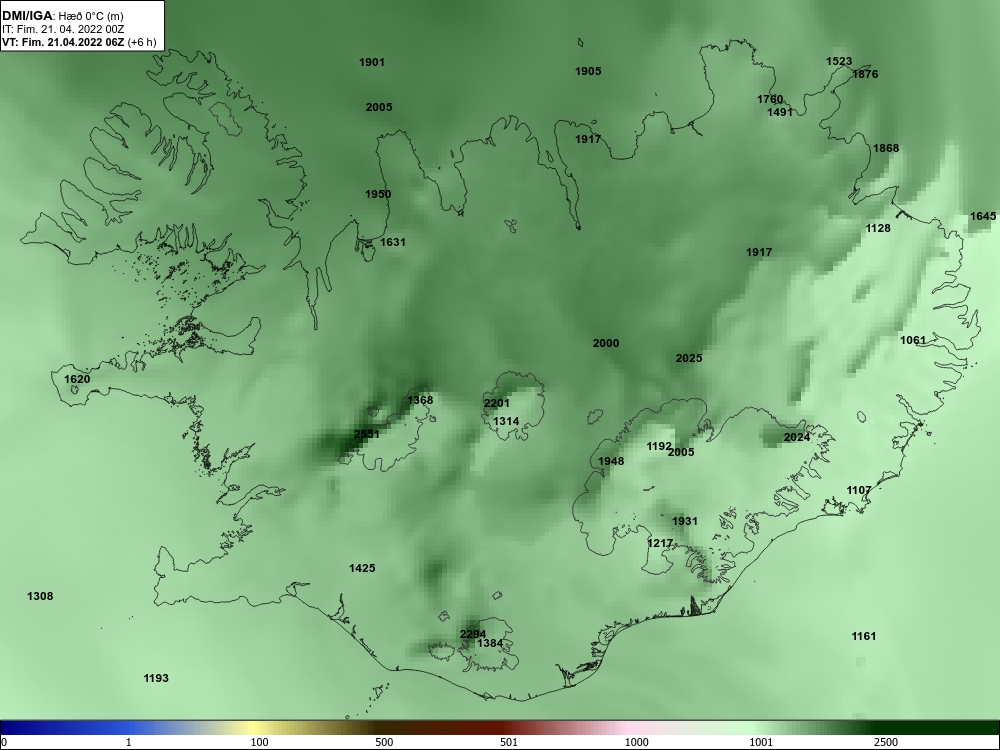Viewport: 1000px width, 750px height.
Task: Click the value 1128 on the map
Action: coord(878,228)
